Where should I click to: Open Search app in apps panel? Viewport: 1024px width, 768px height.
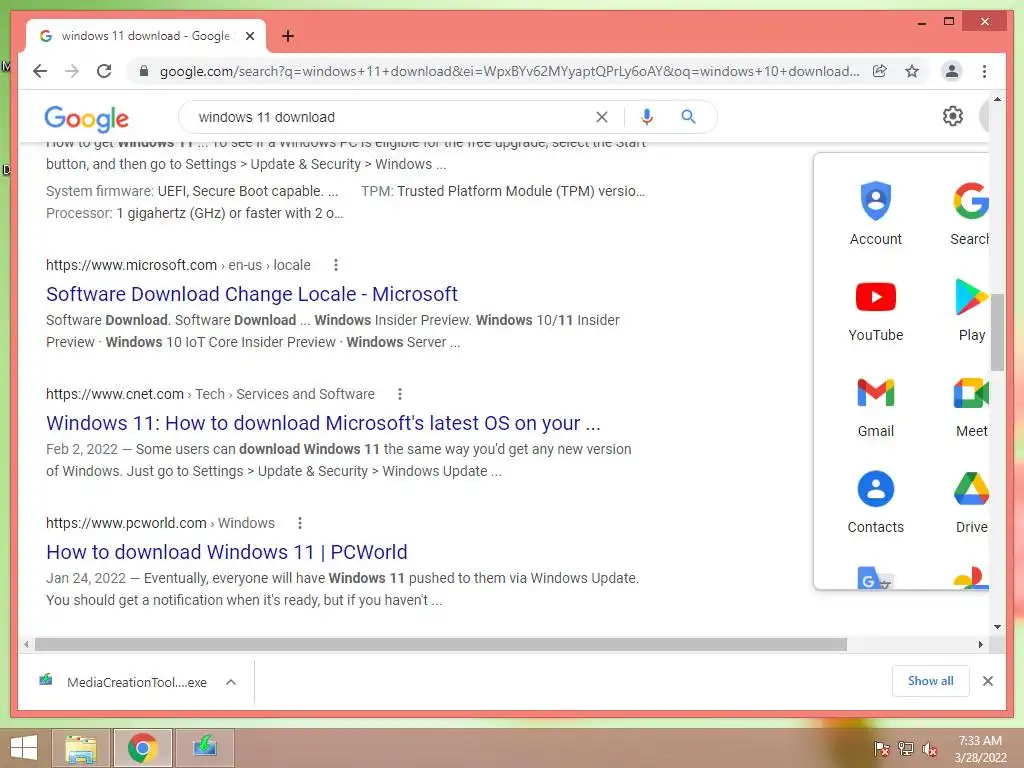click(x=970, y=214)
